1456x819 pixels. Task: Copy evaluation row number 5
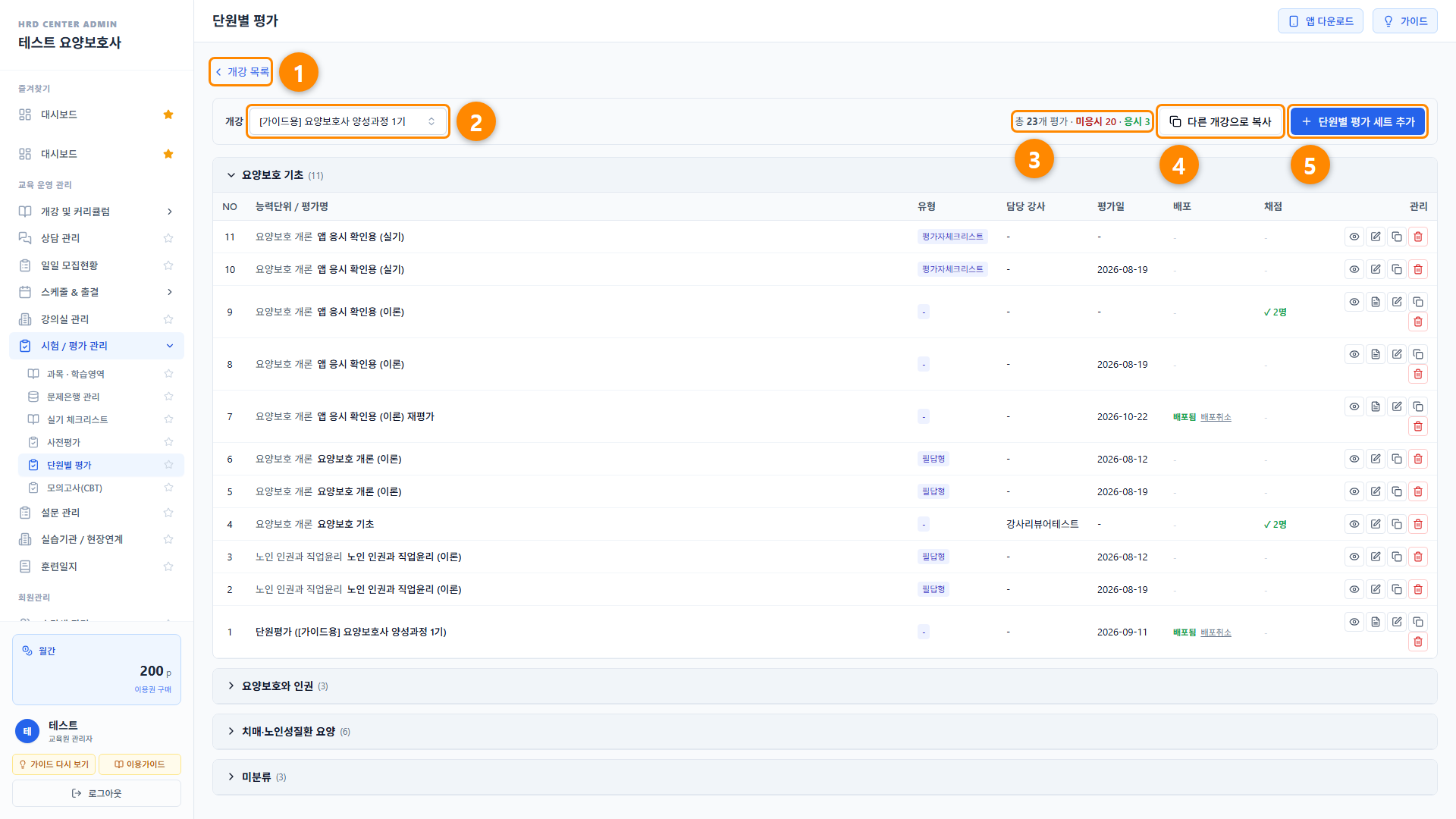click(x=1396, y=491)
